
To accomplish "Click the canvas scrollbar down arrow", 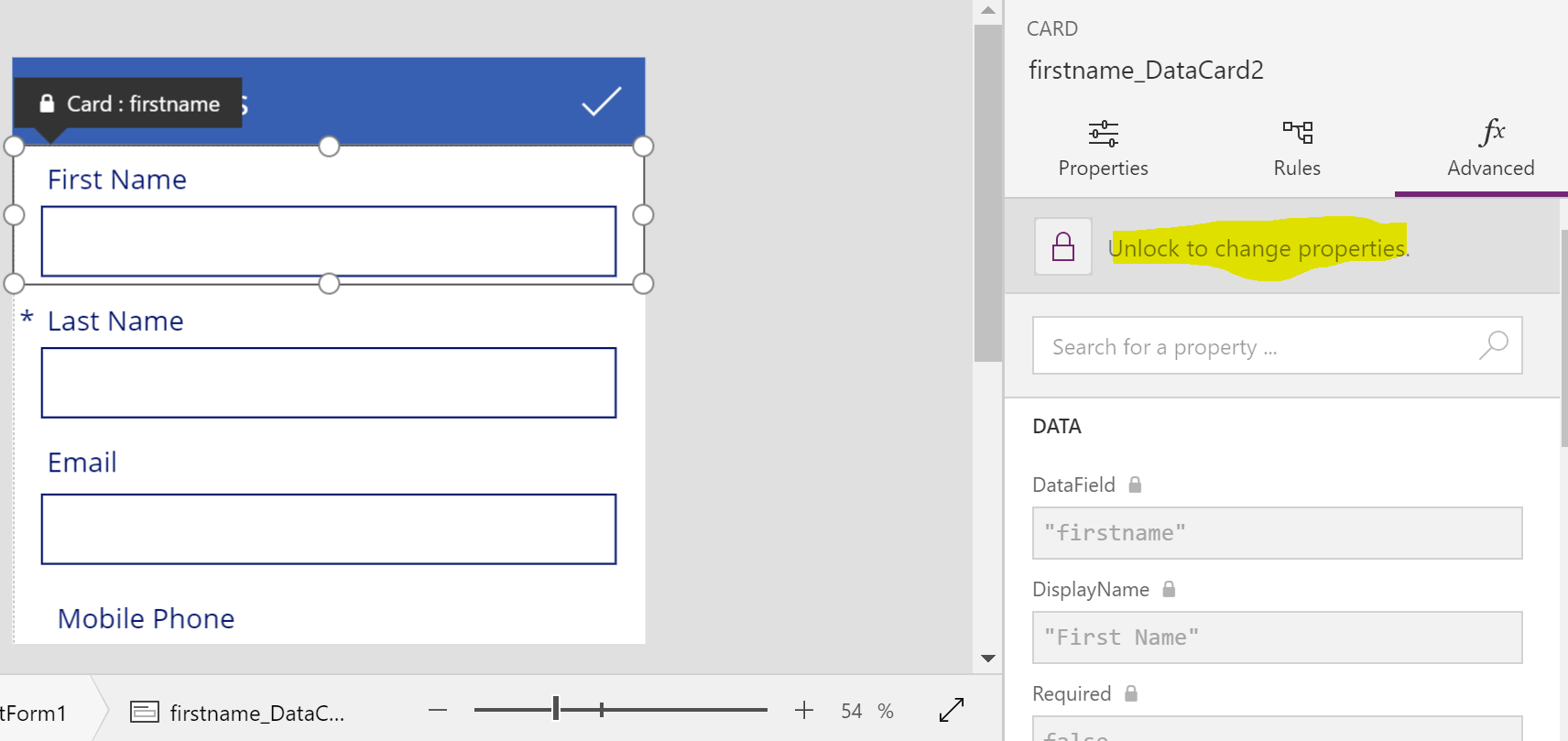I will [987, 659].
